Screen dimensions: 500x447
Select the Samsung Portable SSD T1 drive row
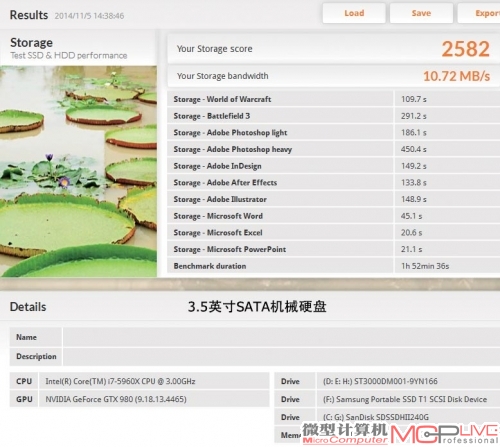click(387, 399)
